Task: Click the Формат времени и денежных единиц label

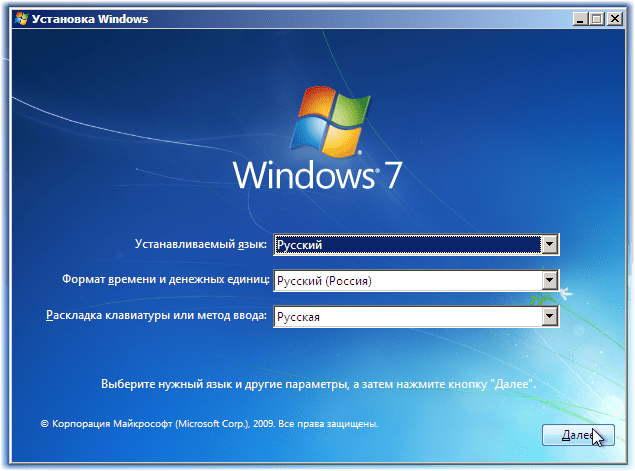Action: [x=166, y=279]
